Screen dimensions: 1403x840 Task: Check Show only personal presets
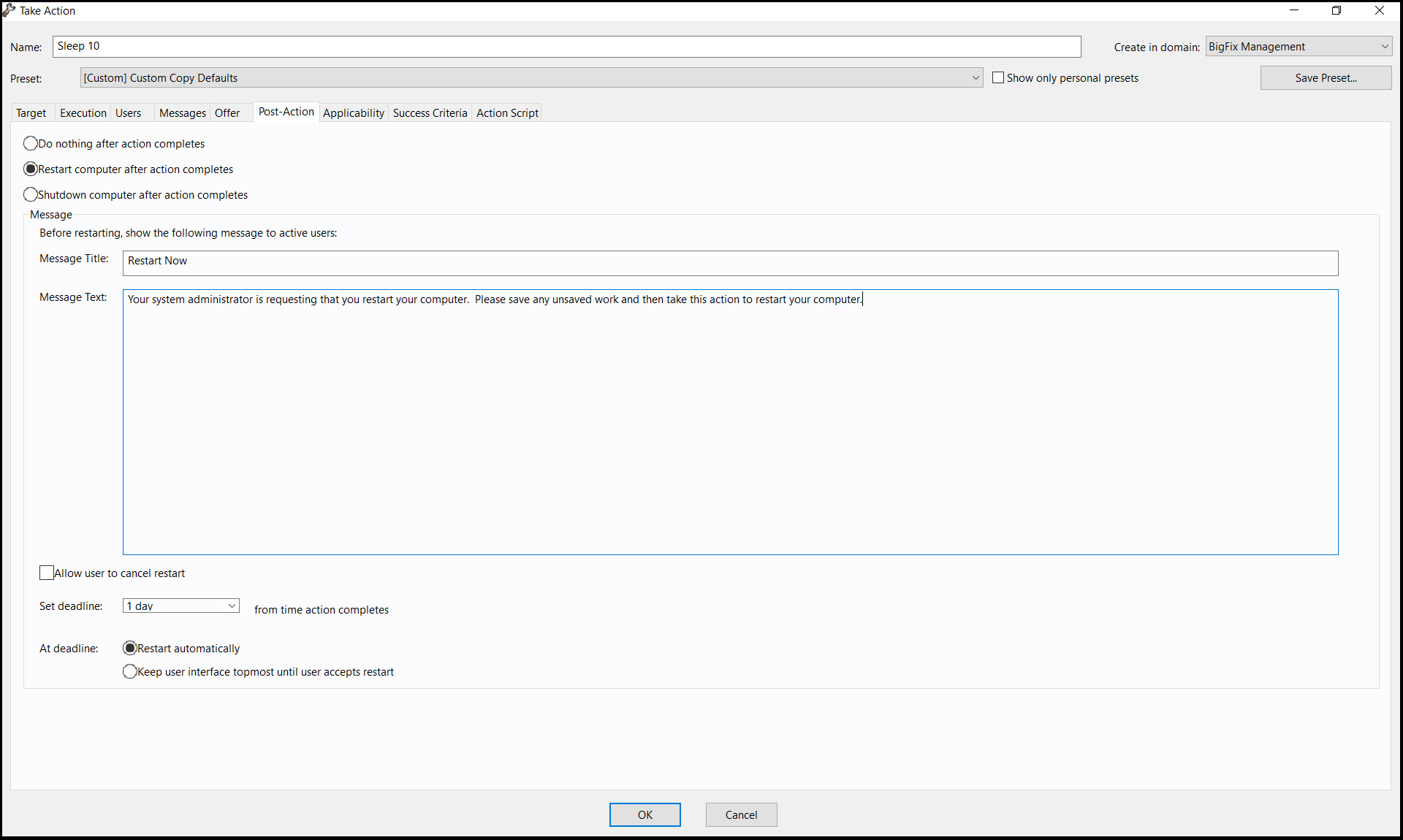(998, 77)
